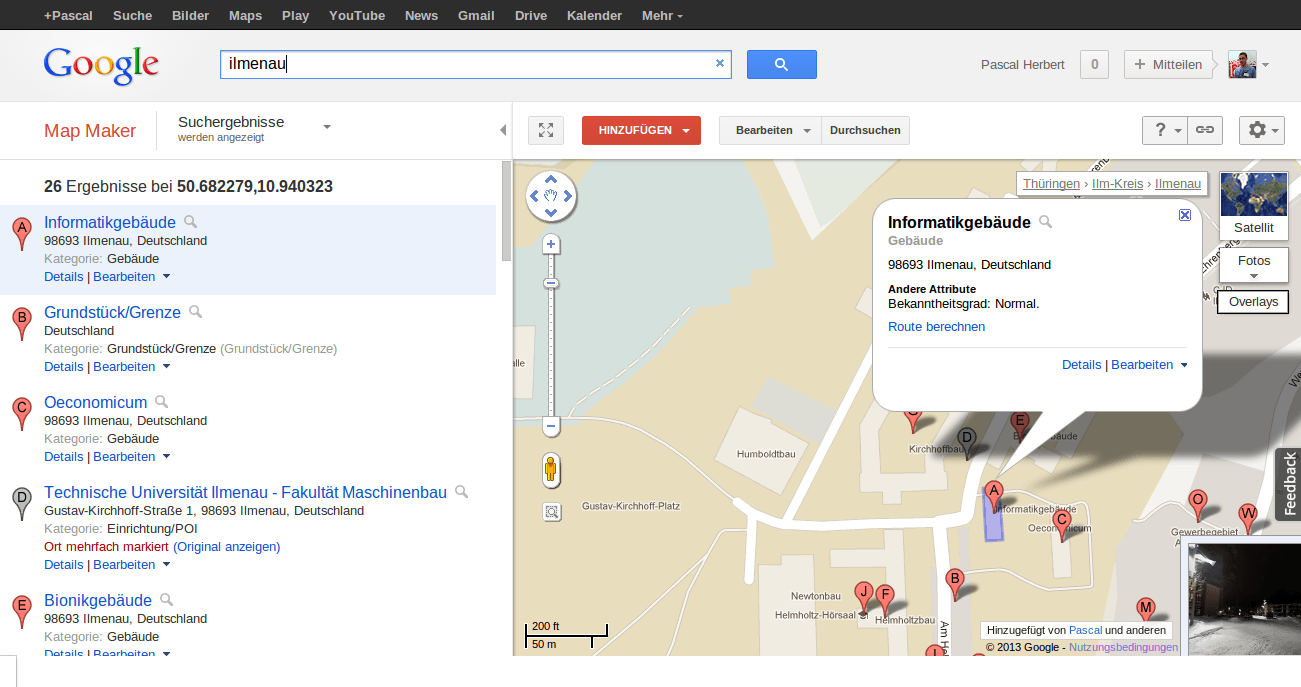Open the HINZUFÜGEN dropdown
The image size is (1301, 687).
[x=641, y=130]
